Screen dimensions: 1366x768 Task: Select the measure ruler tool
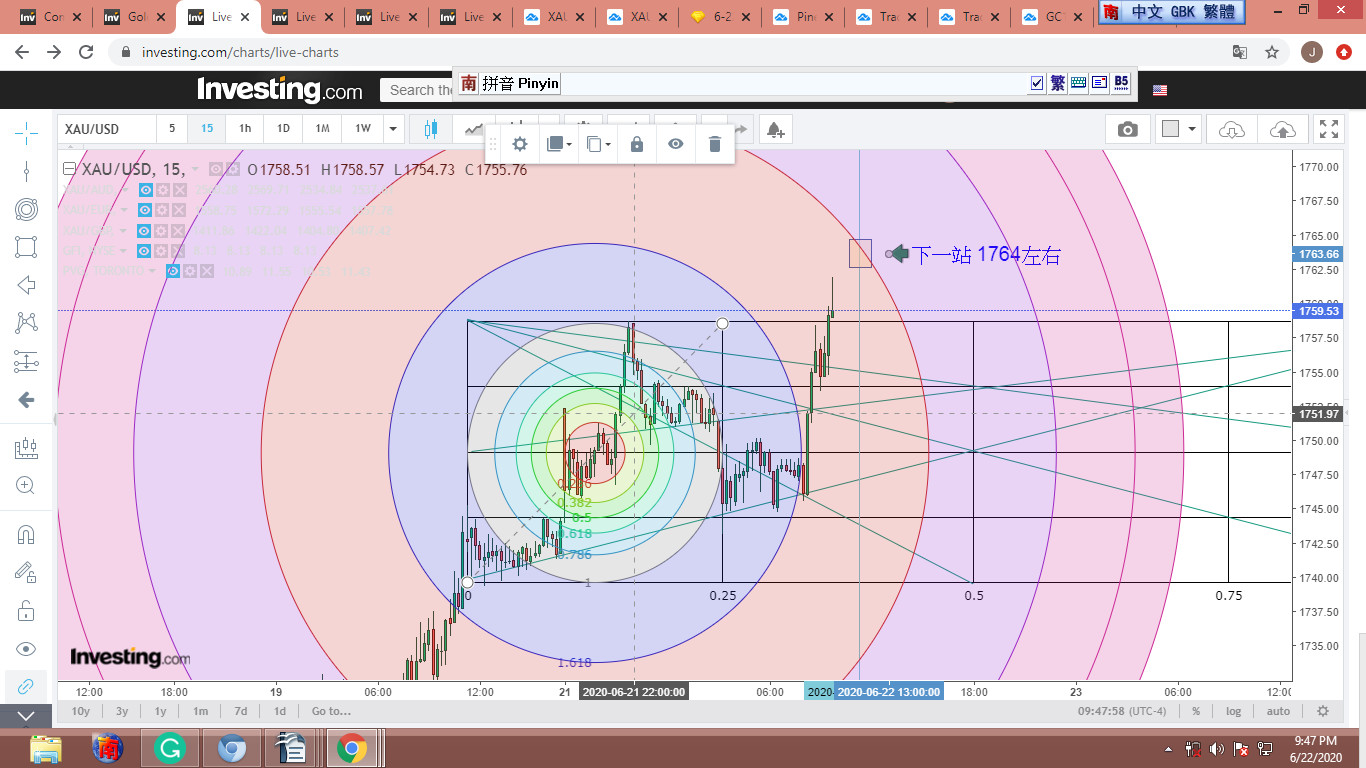tap(26, 448)
